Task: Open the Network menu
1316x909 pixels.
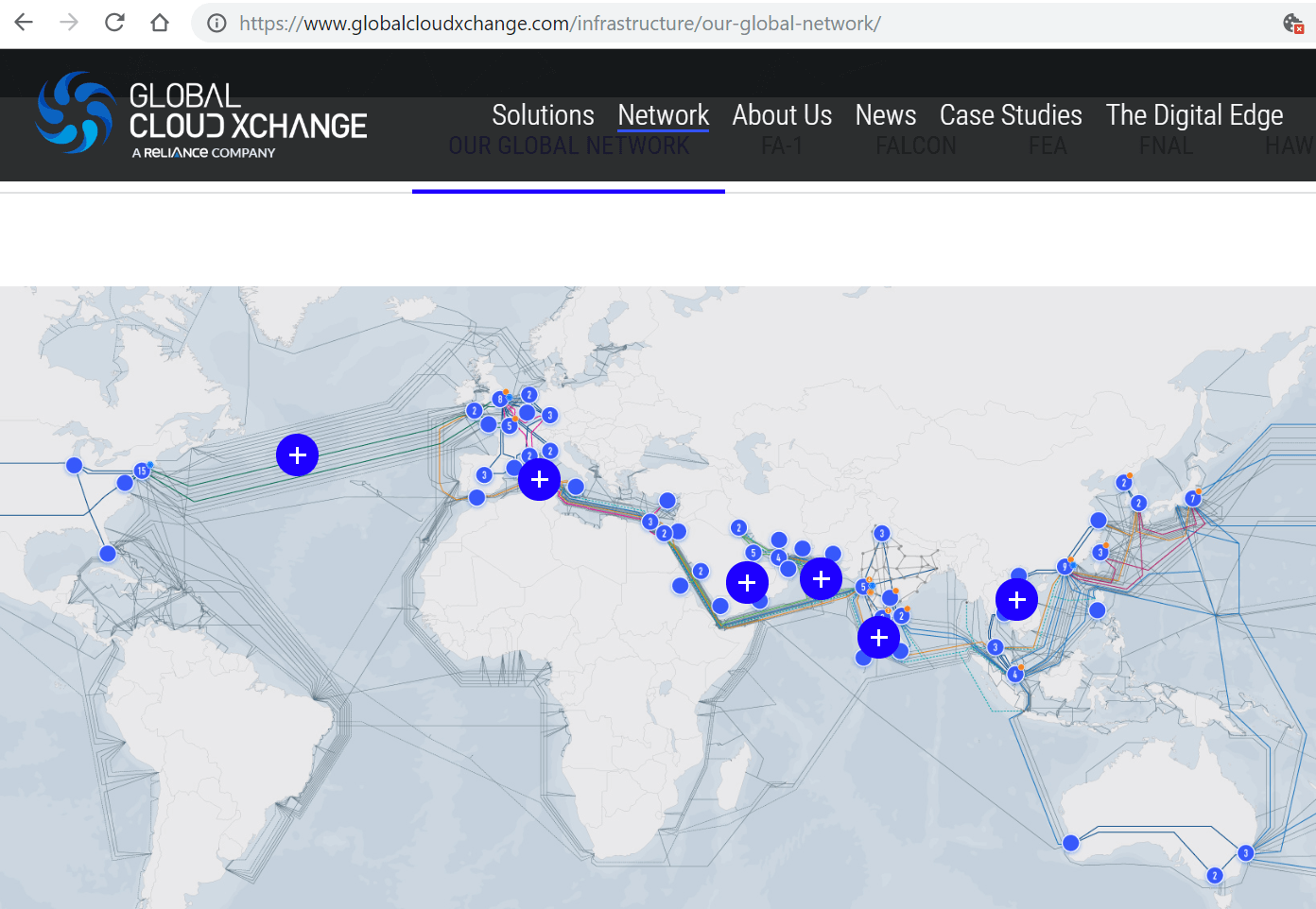Action: click(663, 114)
